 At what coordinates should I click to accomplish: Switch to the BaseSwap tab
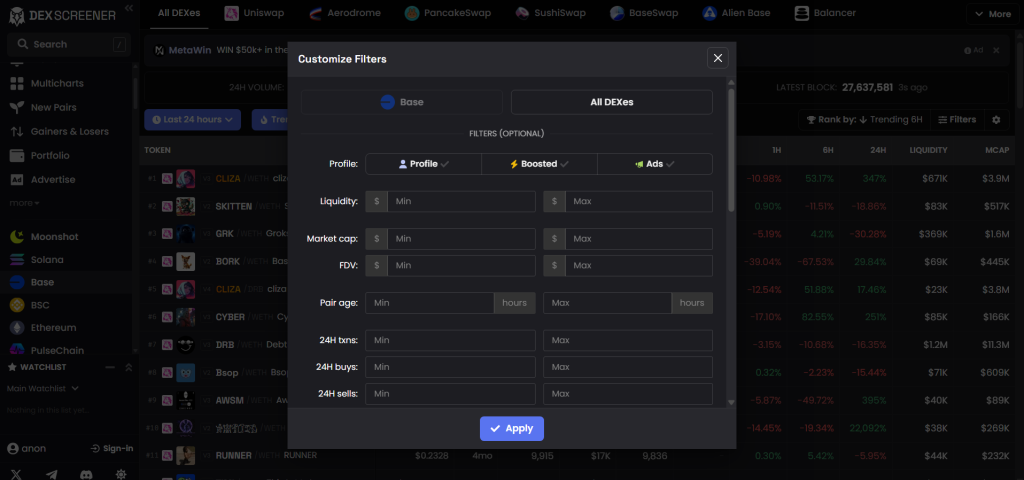click(644, 13)
